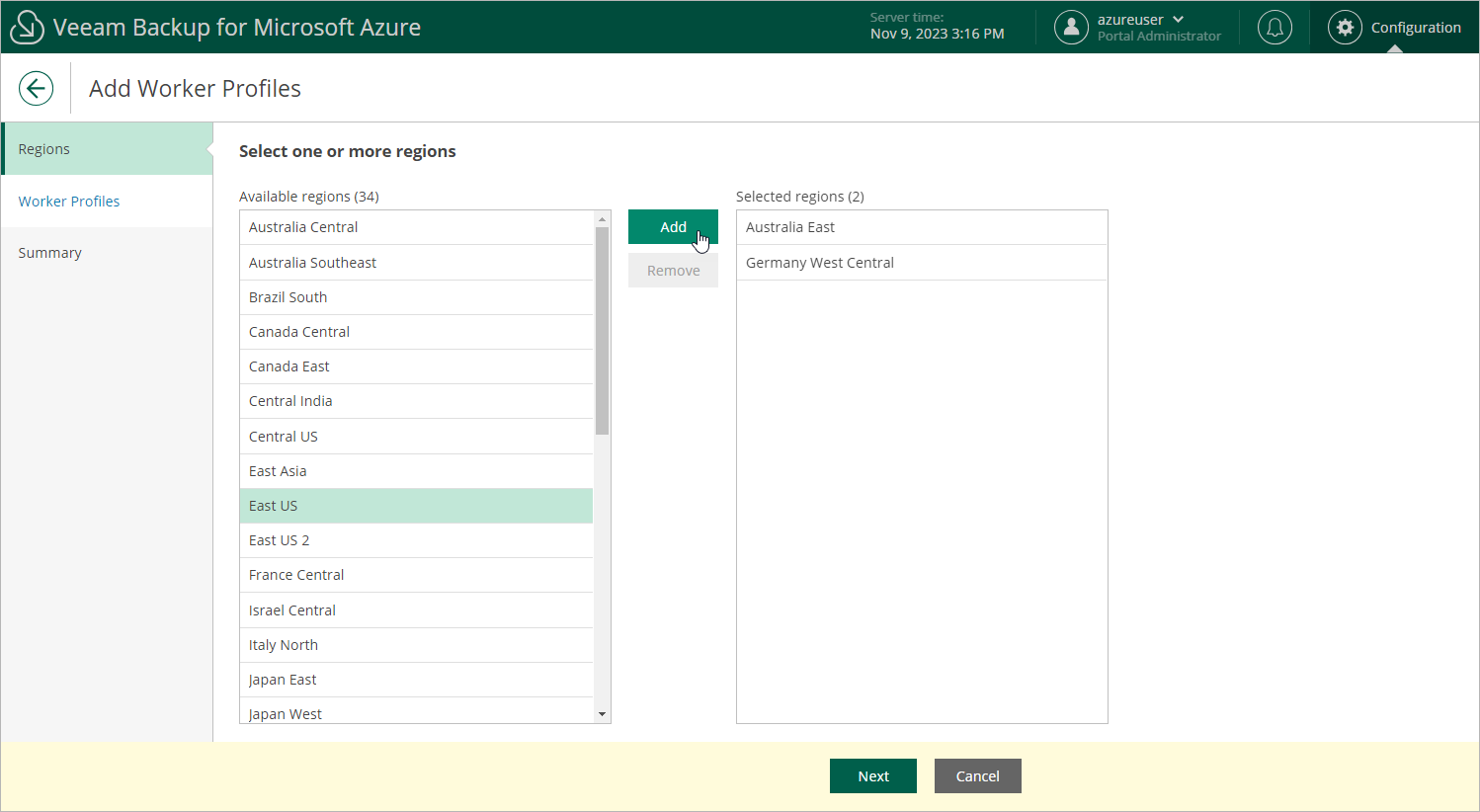The width and height of the screenshot is (1480, 812).
Task: Open the Summary step
Action: (x=107, y=253)
